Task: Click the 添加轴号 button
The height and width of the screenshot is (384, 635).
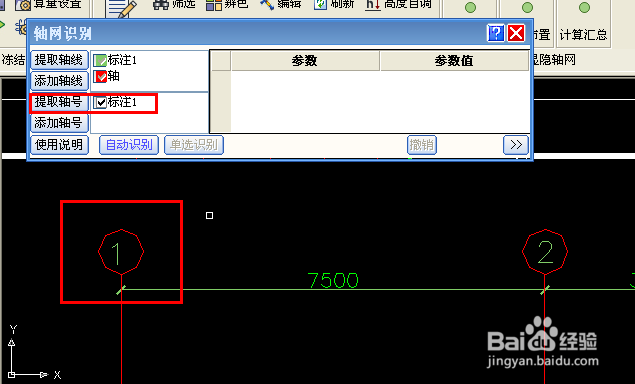Action: 59,123
